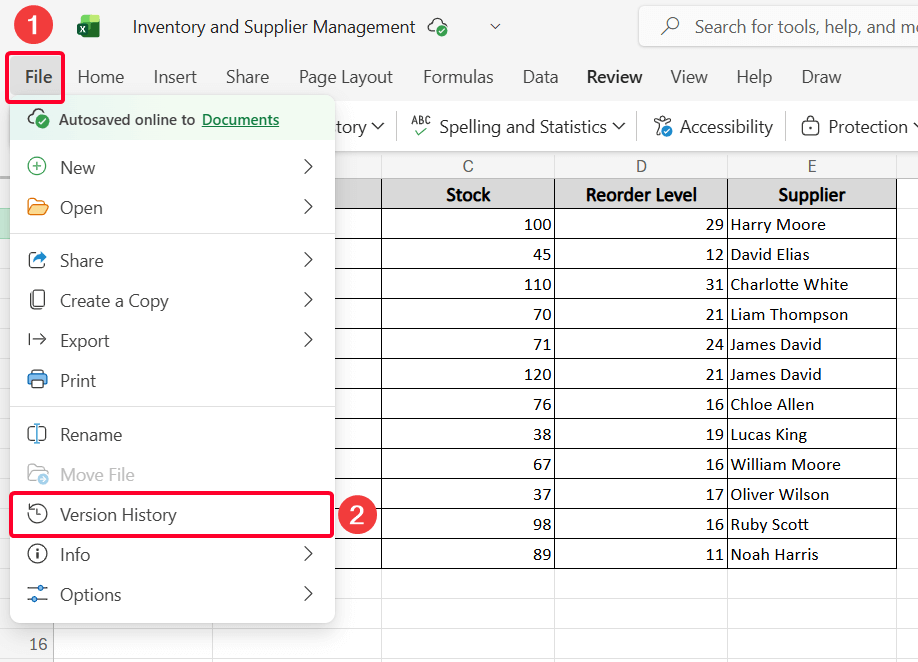Image resolution: width=918 pixels, height=662 pixels.
Task: Expand the Options submenu
Action: pyautogui.click(x=91, y=594)
